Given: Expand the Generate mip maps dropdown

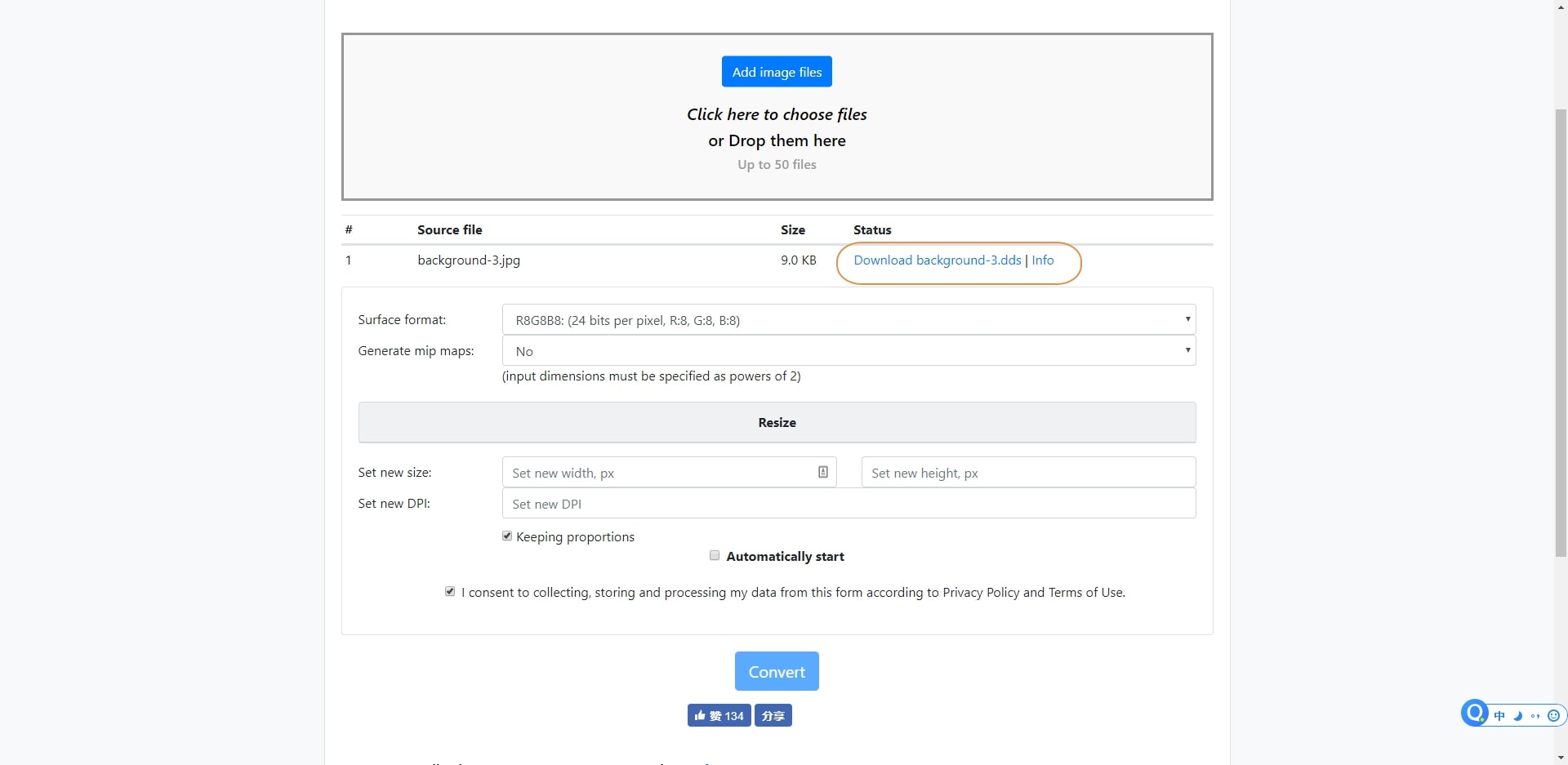Looking at the screenshot, I should coord(849,351).
